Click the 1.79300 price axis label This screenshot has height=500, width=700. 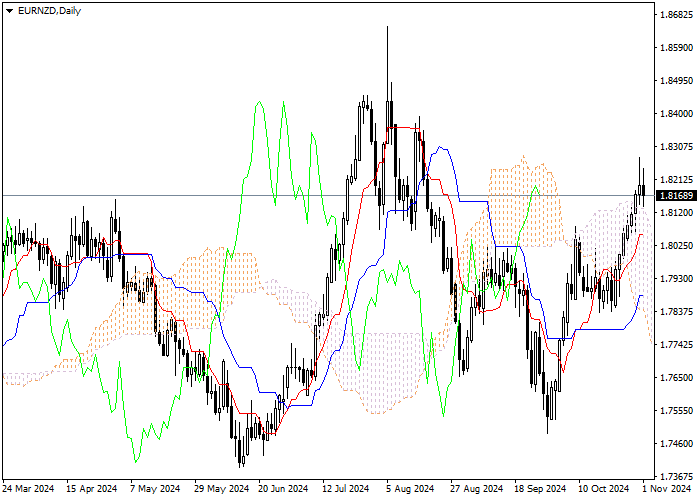pos(676,279)
